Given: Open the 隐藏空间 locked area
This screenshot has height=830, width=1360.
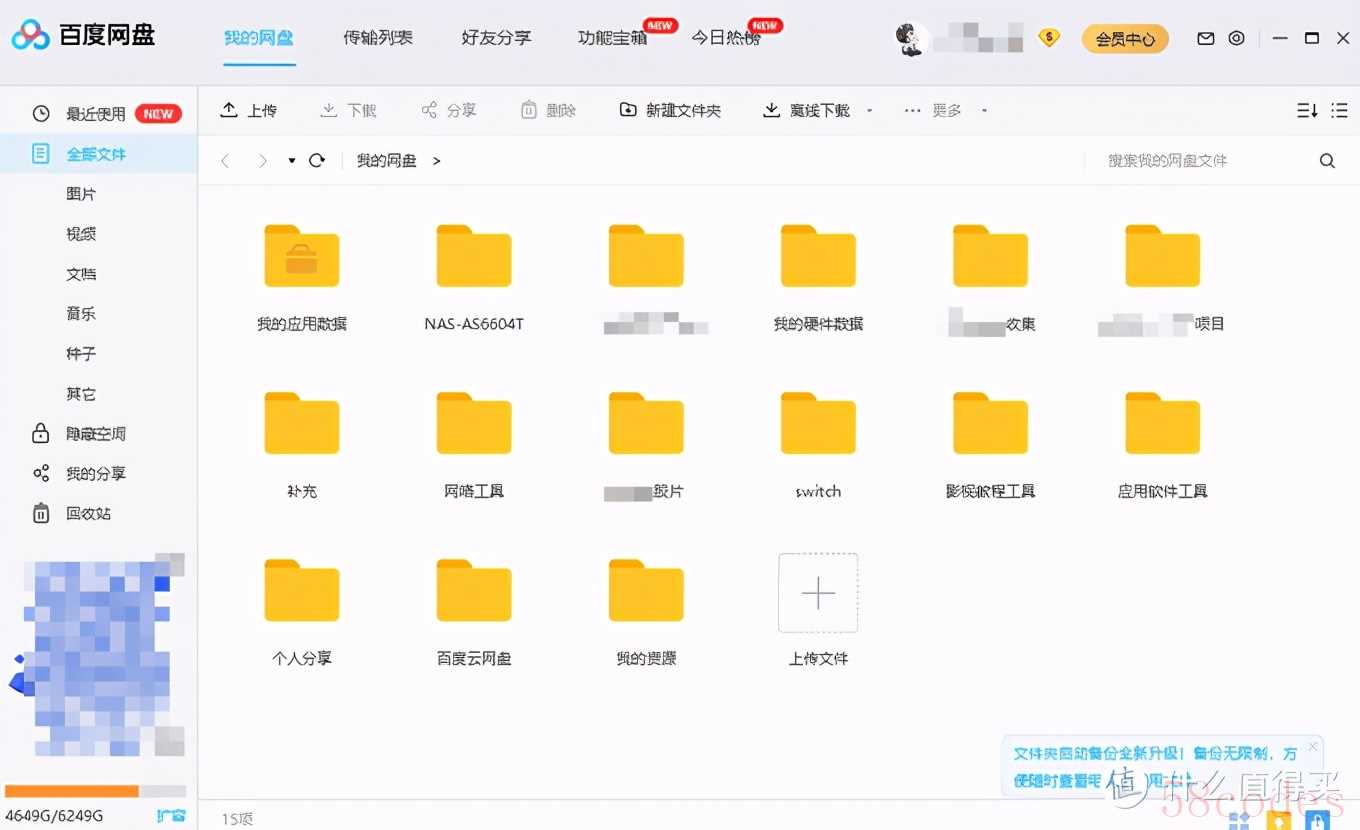Looking at the screenshot, I should pyautogui.click(x=80, y=434).
